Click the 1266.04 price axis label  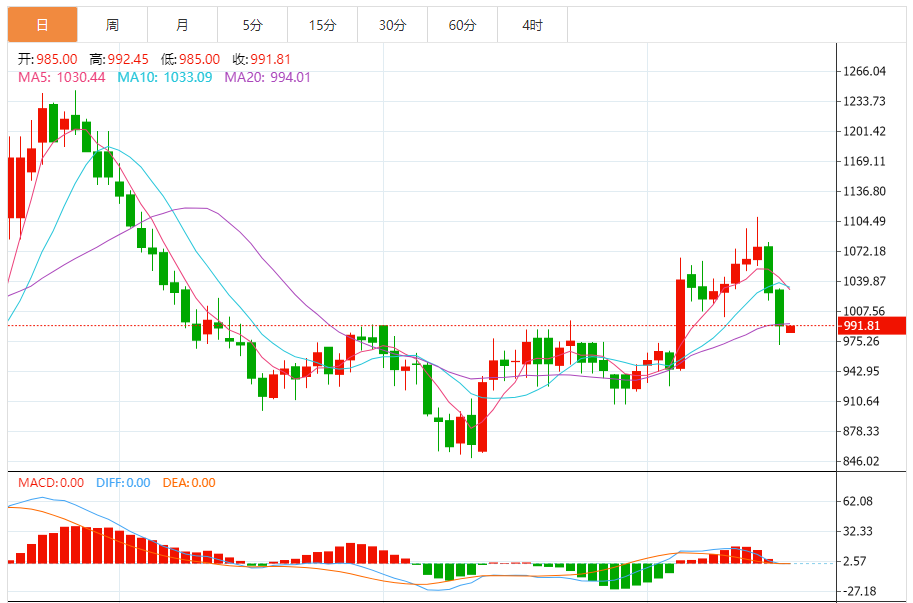pos(864,71)
